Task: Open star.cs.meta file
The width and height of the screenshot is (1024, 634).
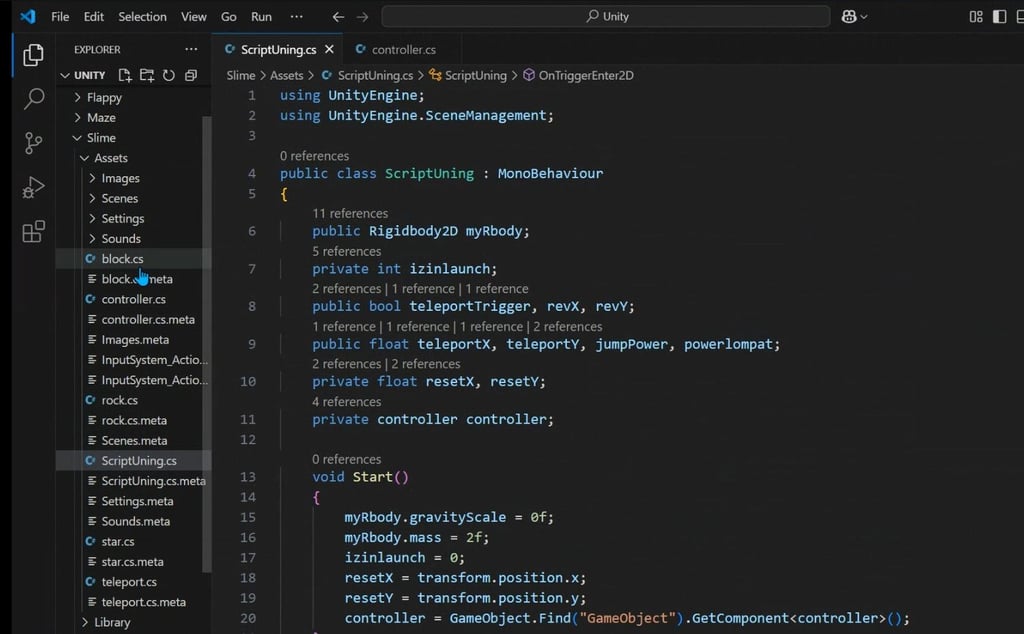Action: point(133,562)
